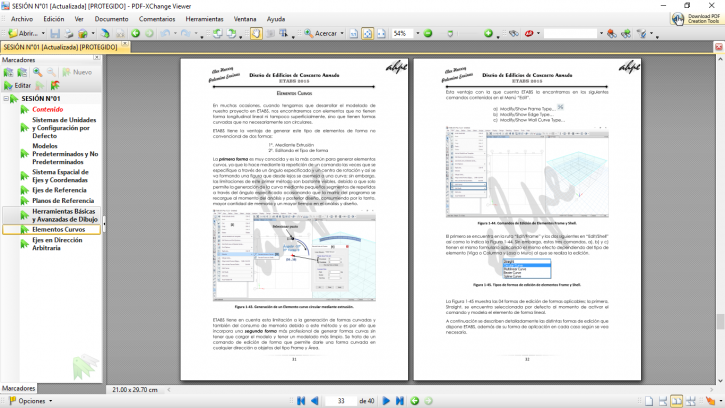Click the page number input field
The height and width of the screenshot is (408, 725).
[x=342, y=400]
